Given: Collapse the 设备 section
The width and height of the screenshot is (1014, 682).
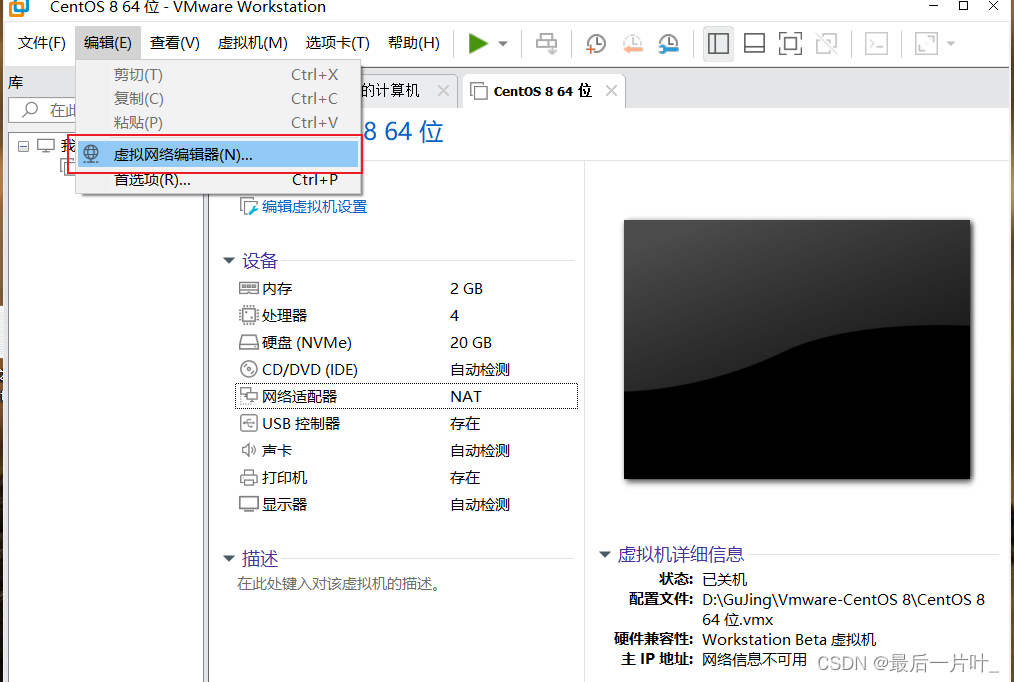Looking at the screenshot, I should coord(228,261).
